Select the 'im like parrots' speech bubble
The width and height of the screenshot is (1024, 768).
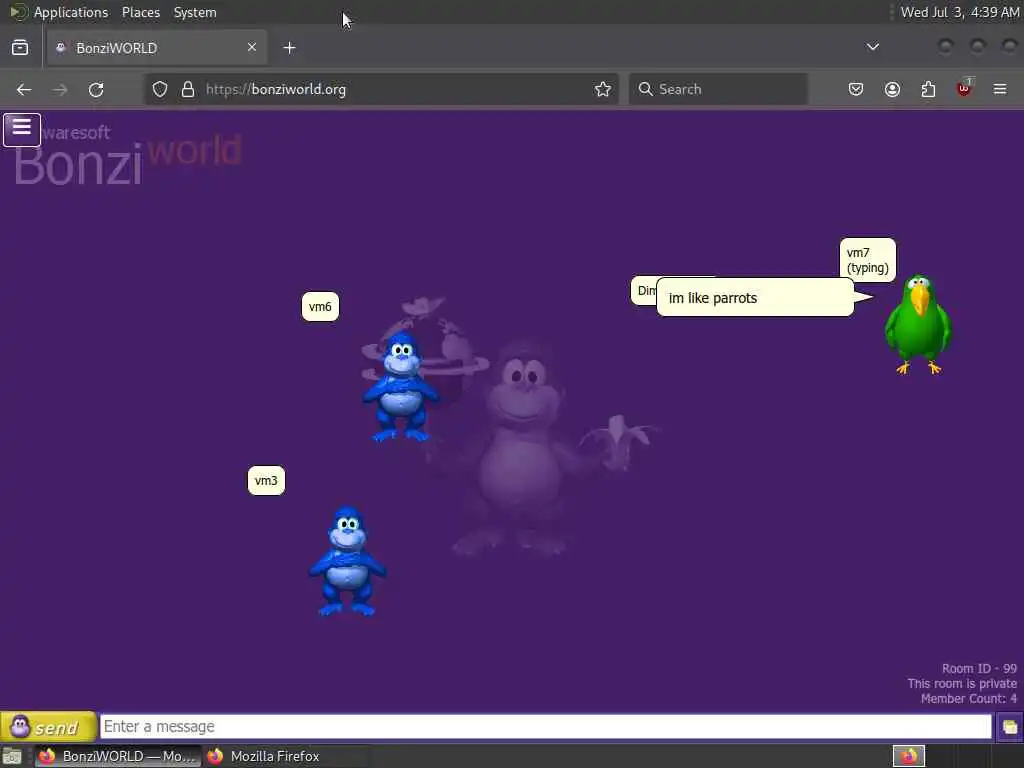756,298
